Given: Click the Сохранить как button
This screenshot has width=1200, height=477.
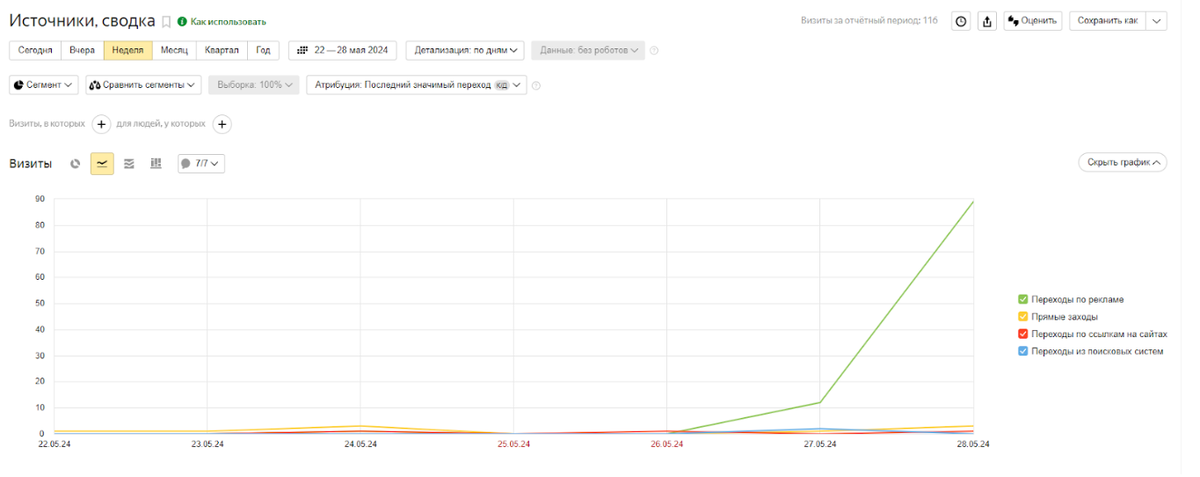Looking at the screenshot, I should (1107, 21).
